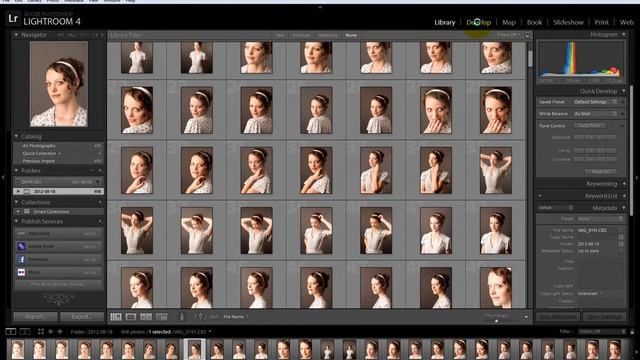Click the Import button
Viewport: 640px width, 360px height.
[x=35, y=317]
